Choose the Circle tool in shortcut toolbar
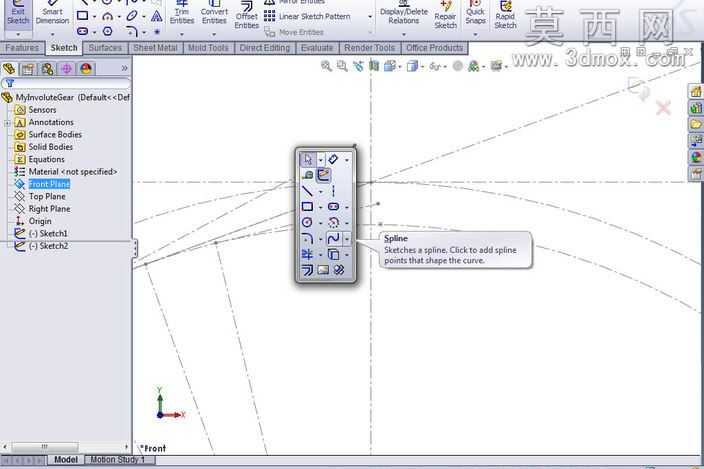This screenshot has height=469, width=704. [307, 222]
